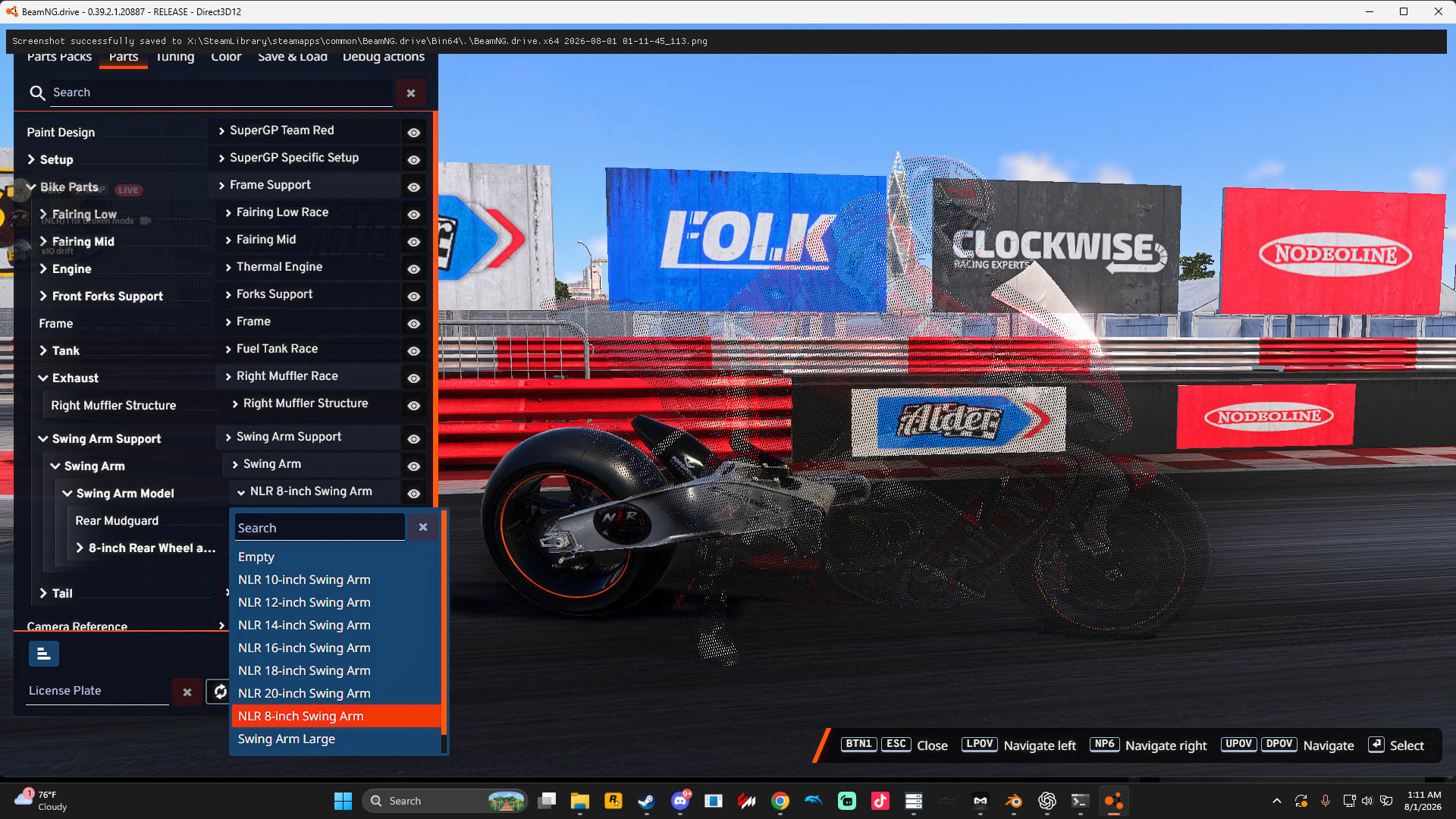The width and height of the screenshot is (1456, 819).
Task: Click the NP6 navigate right hint icon
Action: pyautogui.click(x=1105, y=745)
